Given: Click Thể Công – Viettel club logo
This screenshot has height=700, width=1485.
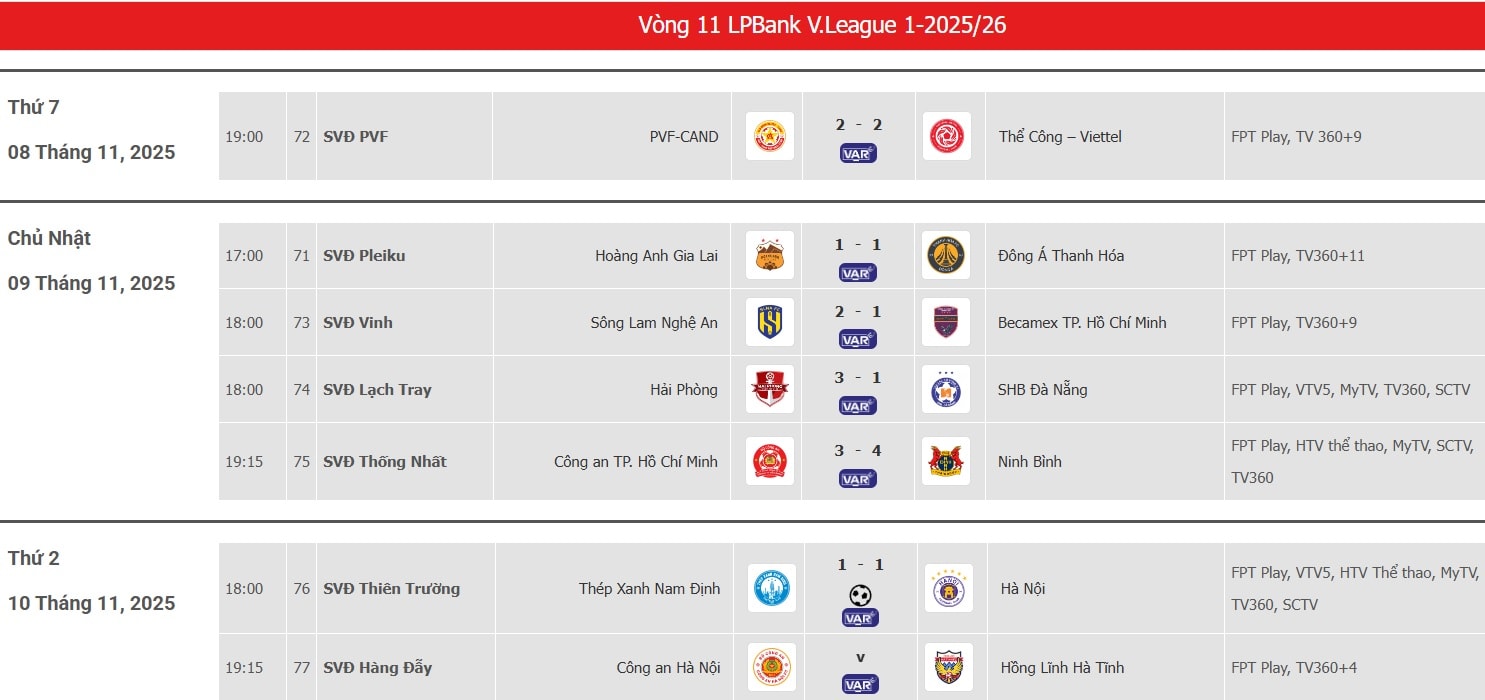Looking at the screenshot, I should 946,136.
